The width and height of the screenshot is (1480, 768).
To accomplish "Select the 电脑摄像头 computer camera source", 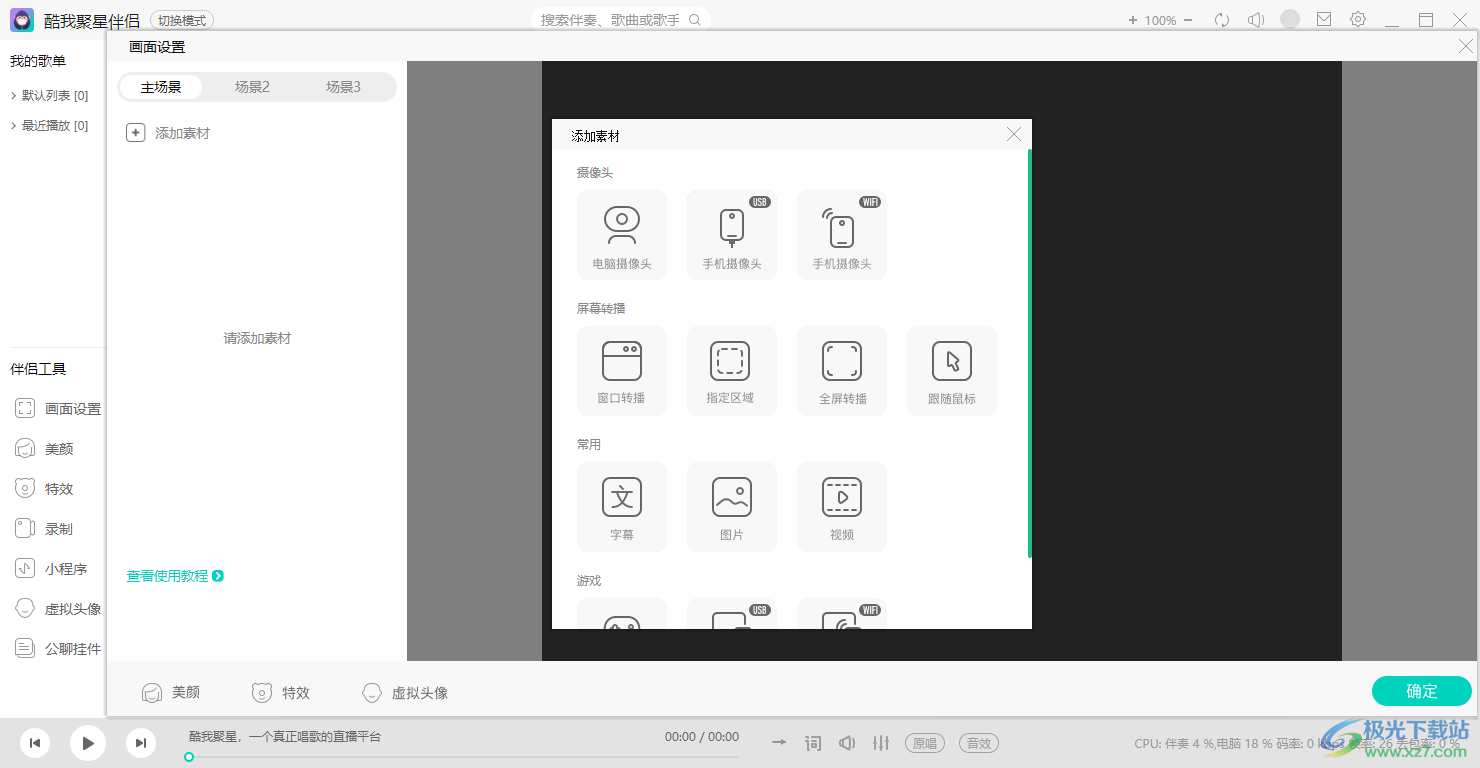I will (x=622, y=235).
